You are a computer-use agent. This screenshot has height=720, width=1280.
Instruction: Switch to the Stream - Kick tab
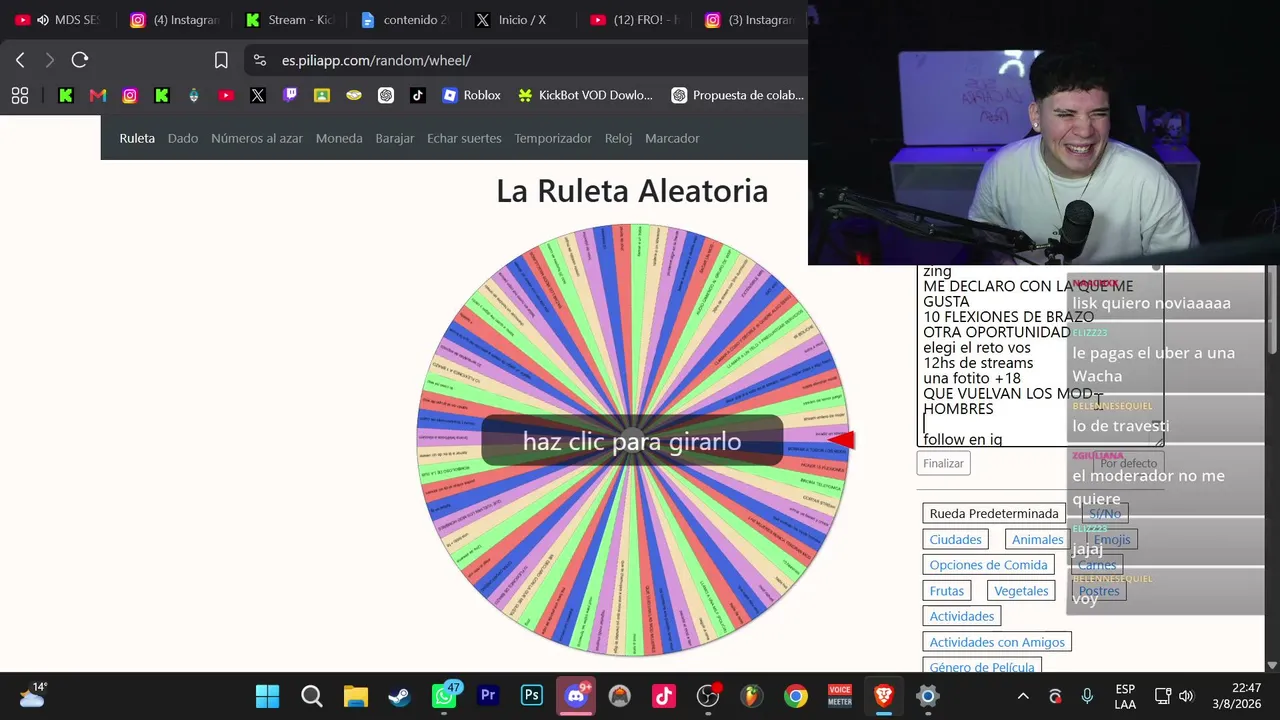point(289,20)
